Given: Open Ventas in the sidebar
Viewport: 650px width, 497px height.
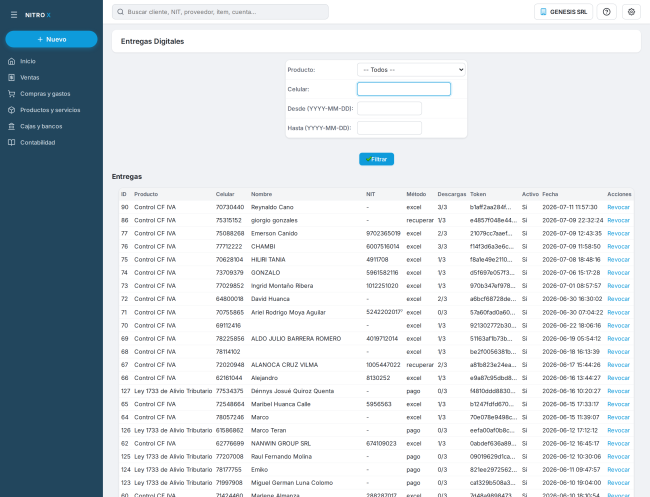Looking at the screenshot, I should [30, 78].
